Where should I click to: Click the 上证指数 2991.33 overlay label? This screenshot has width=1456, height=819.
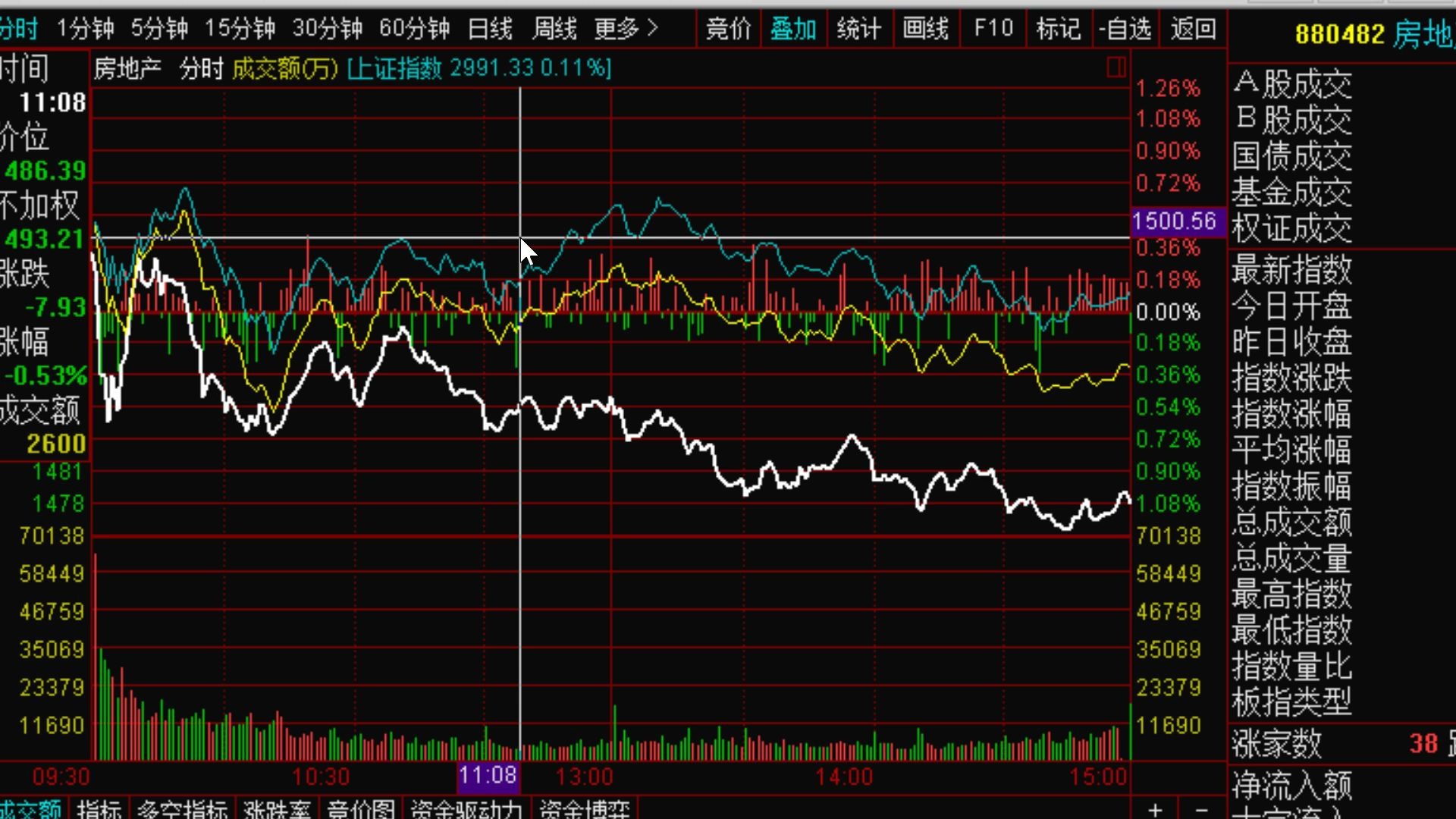479,68
